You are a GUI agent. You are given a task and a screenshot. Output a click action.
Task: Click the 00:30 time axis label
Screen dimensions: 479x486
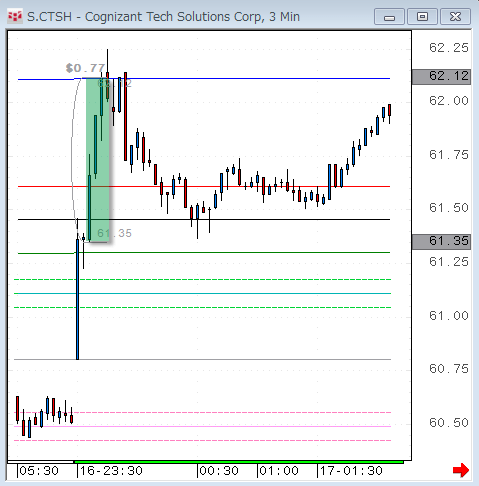point(219,471)
